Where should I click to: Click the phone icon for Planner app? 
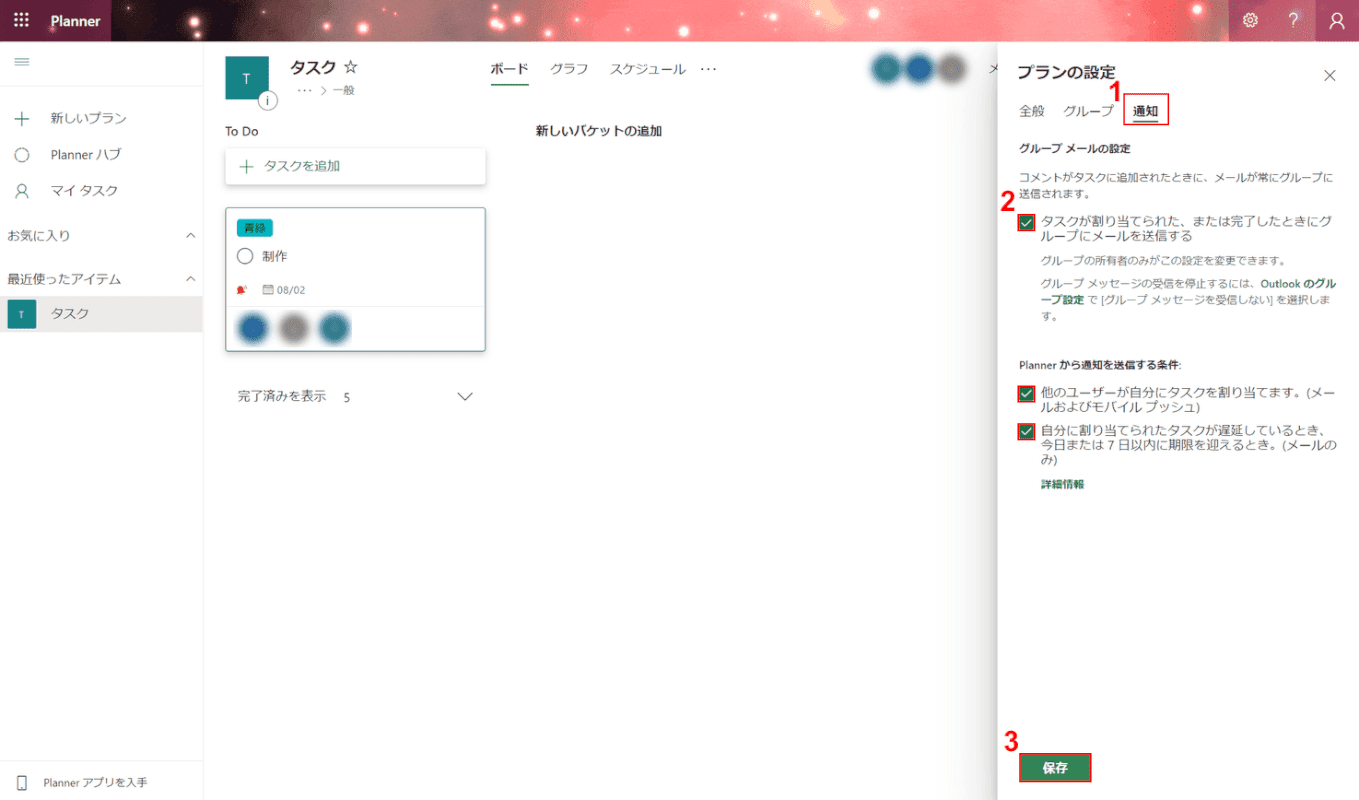(x=22, y=782)
